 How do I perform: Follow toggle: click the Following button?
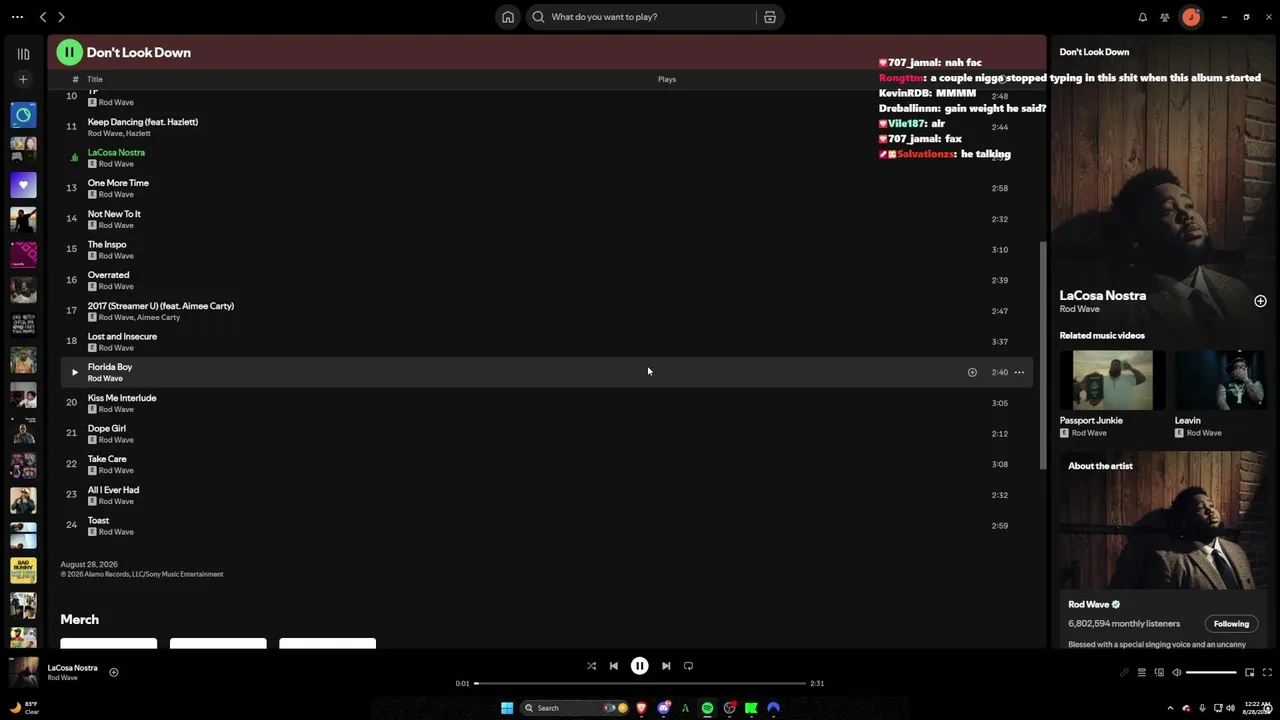coord(1231,624)
